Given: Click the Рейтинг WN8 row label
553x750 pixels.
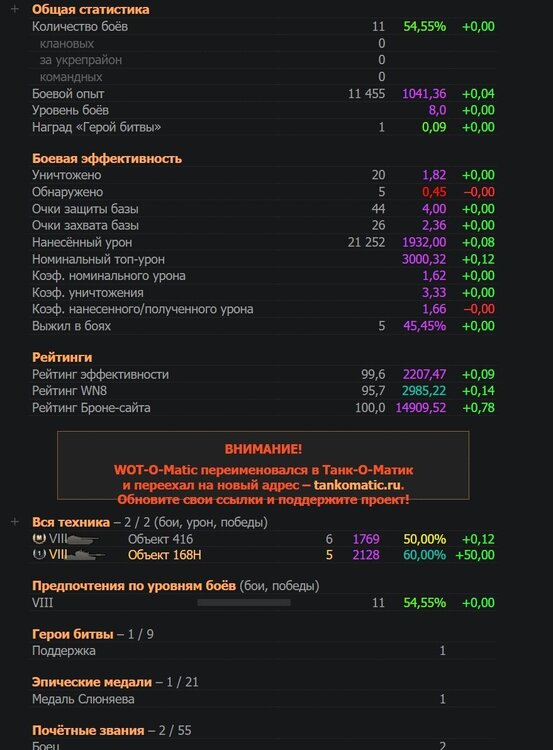Looking at the screenshot, I should coord(69,391).
